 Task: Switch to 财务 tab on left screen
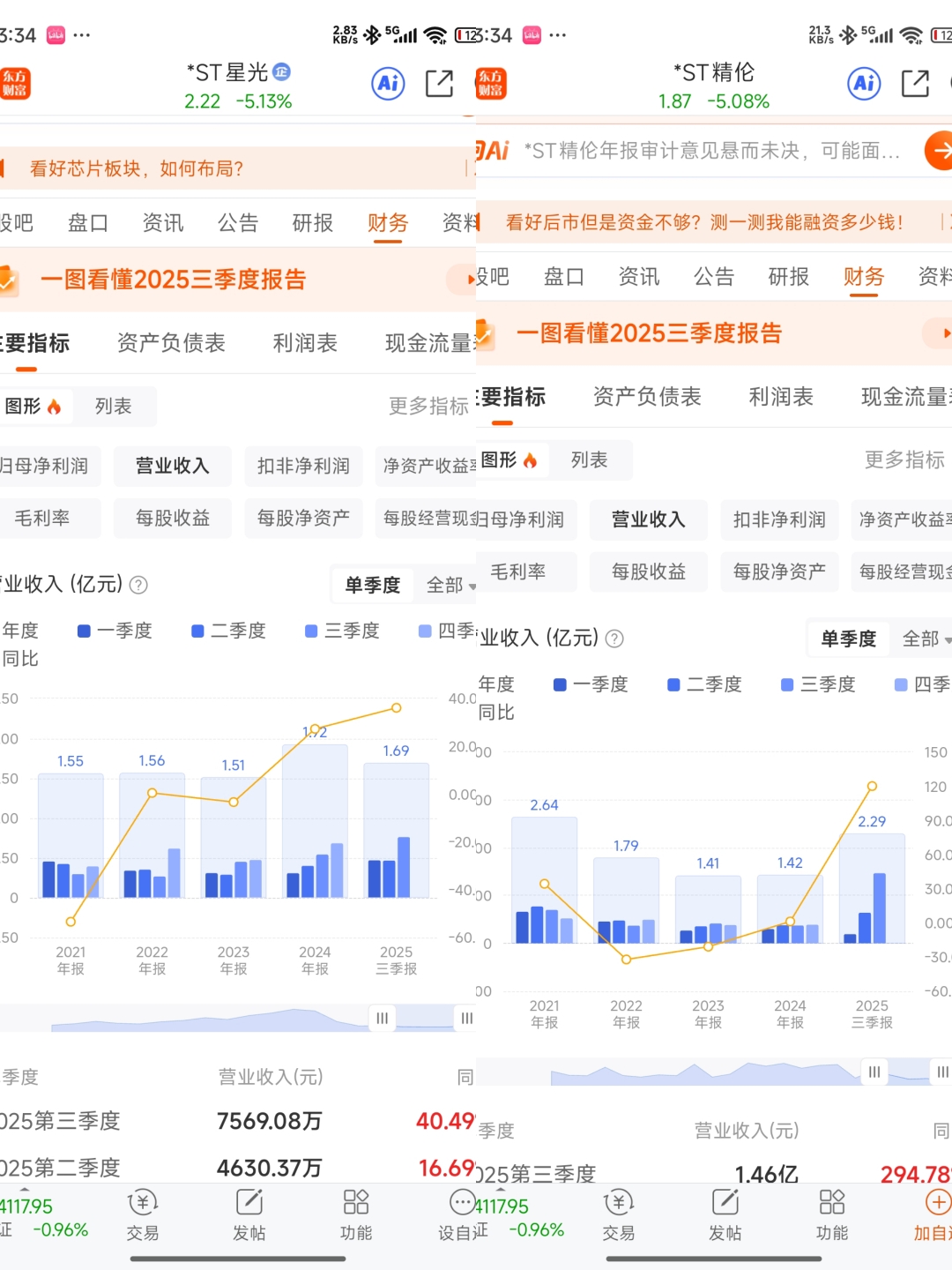coord(388,223)
